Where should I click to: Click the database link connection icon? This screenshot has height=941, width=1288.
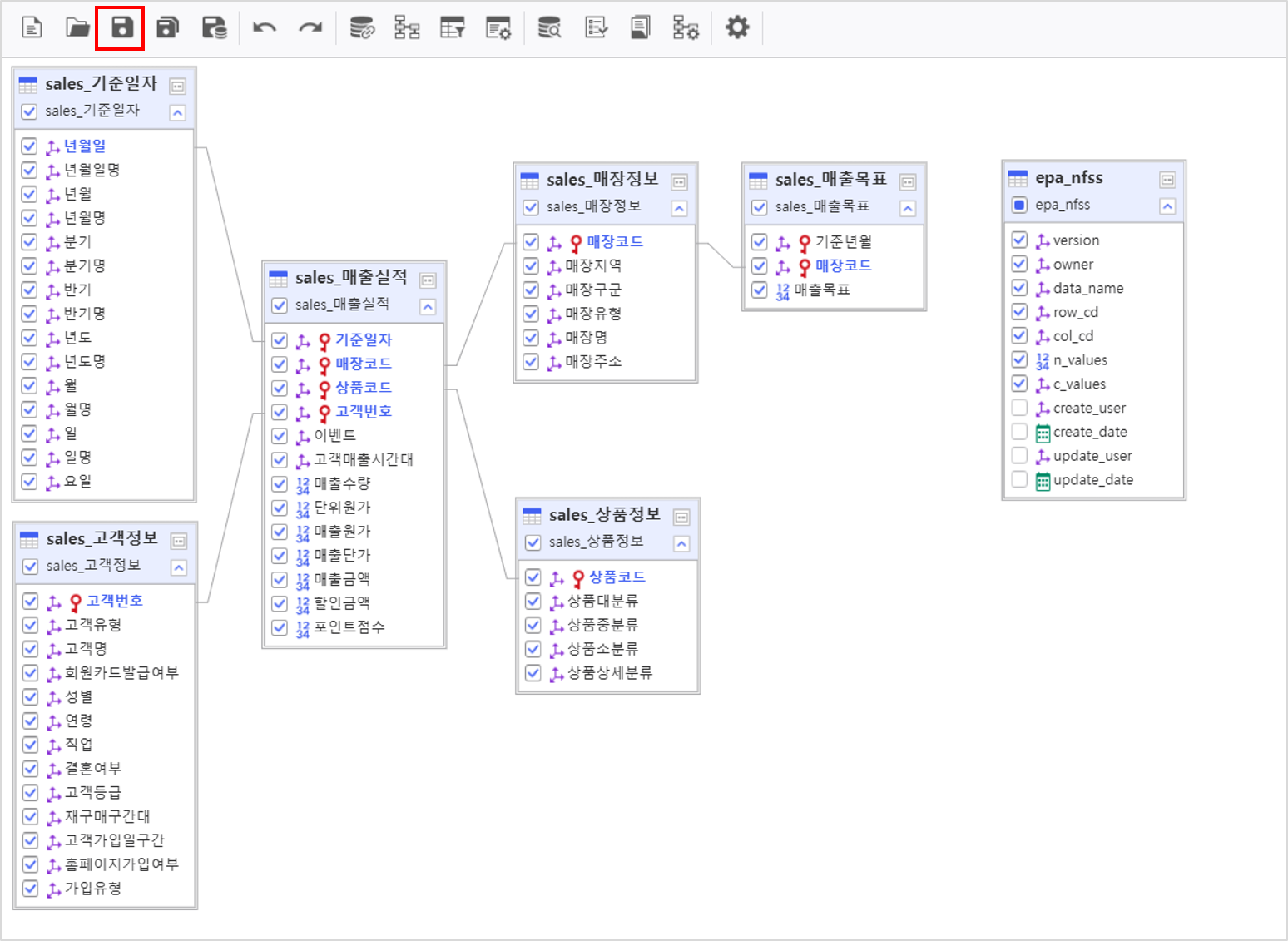pyautogui.click(x=362, y=27)
